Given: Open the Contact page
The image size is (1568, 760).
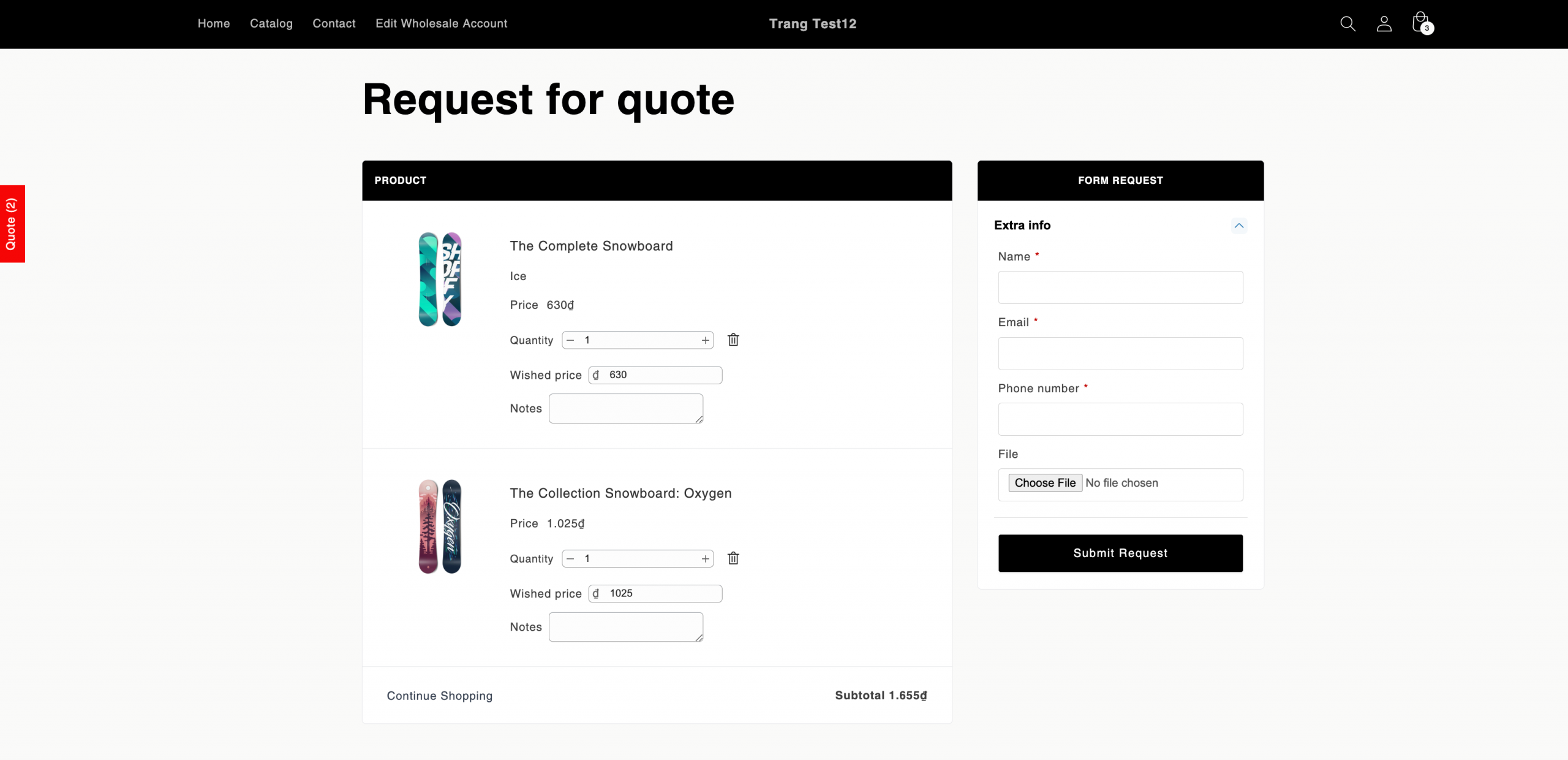Looking at the screenshot, I should tap(334, 23).
